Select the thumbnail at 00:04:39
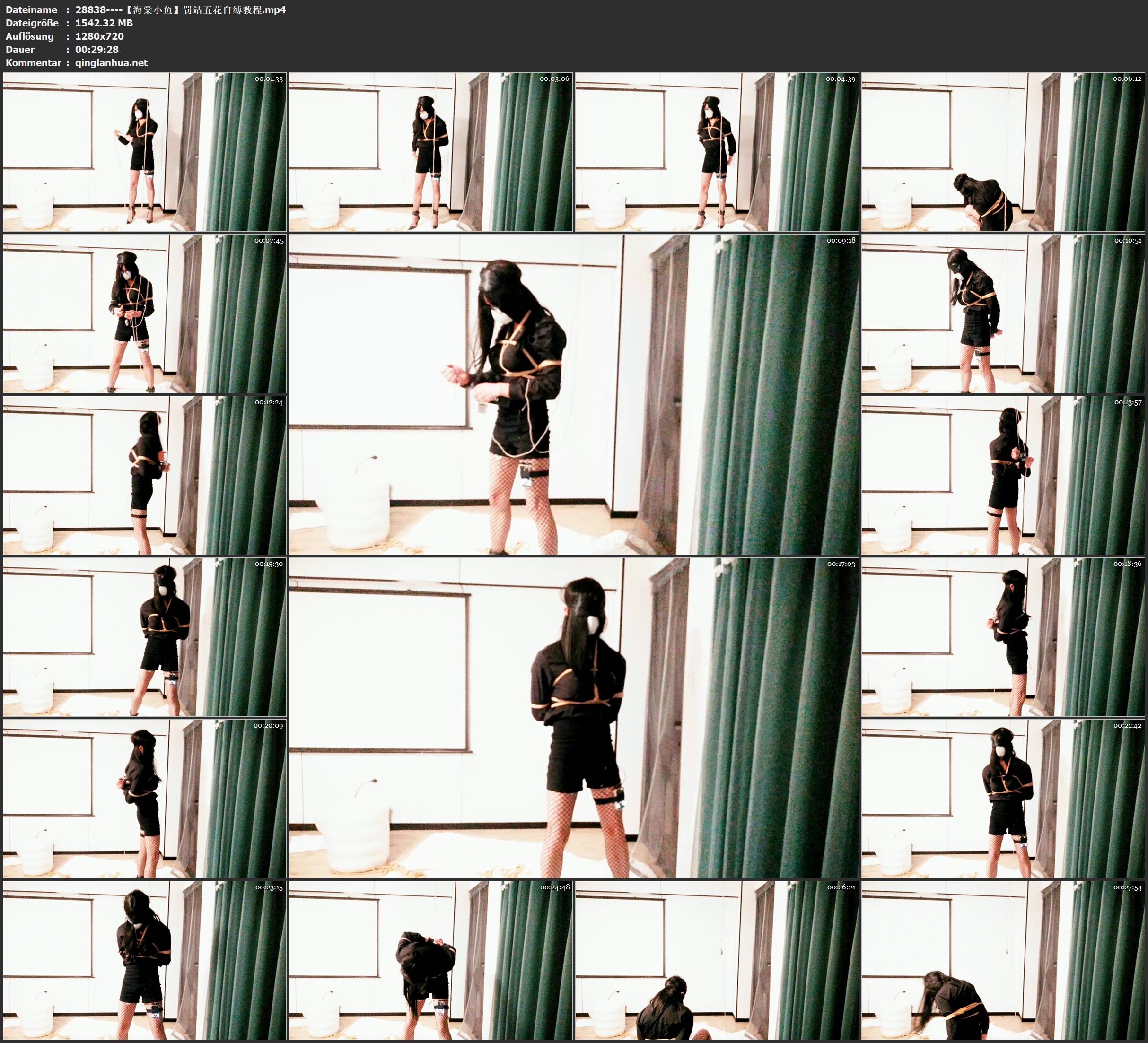The width and height of the screenshot is (1148, 1043). tap(716, 151)
